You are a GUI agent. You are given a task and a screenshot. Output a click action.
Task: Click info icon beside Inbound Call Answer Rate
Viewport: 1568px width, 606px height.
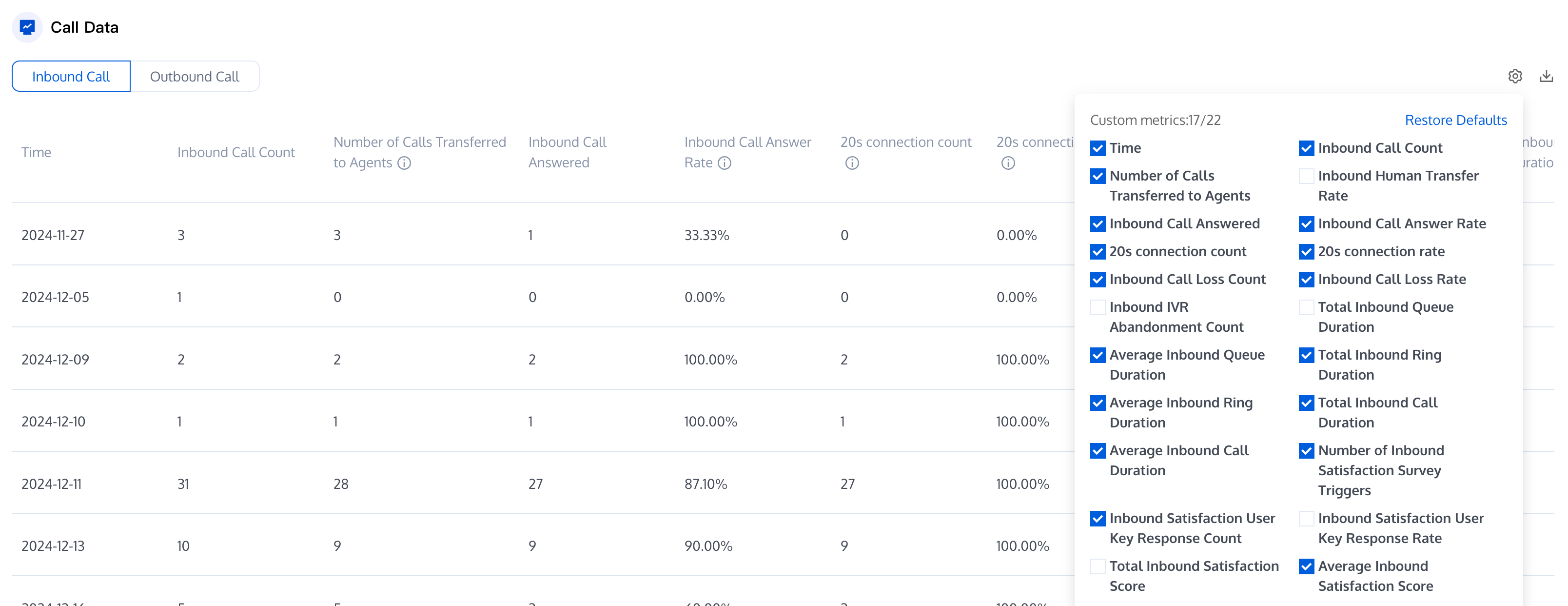(x=724, y=162)
